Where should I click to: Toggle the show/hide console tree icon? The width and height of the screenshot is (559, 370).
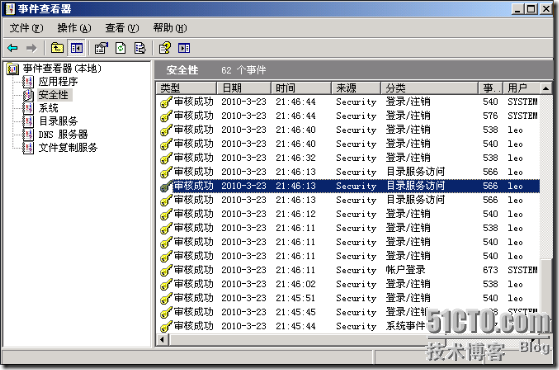[77, 48]
